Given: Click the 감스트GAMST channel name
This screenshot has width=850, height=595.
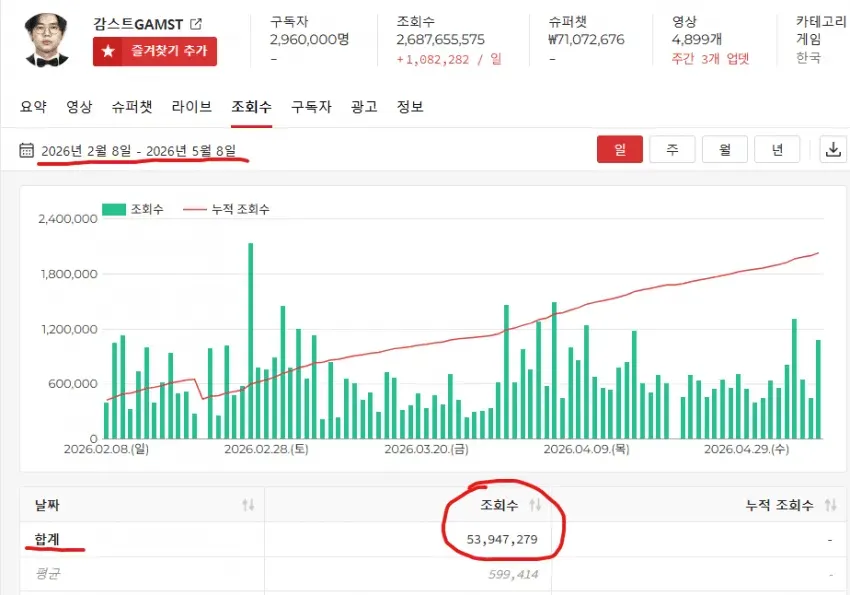Looking at the screenshot, I should click(138, 24).
